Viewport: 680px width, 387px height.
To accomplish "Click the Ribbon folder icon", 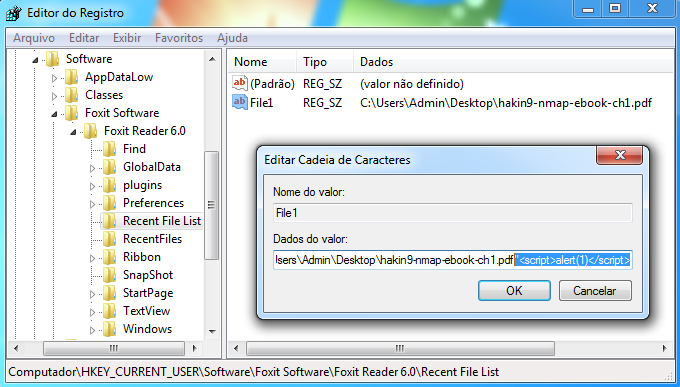I will click(110, 257).
